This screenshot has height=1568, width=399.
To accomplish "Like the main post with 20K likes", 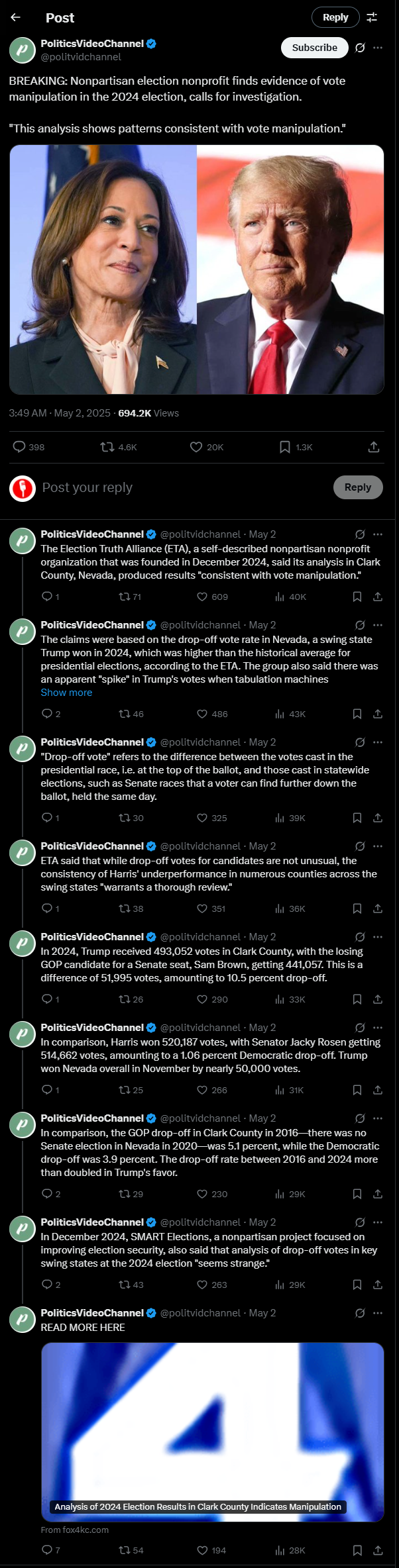I will (206, 447).
